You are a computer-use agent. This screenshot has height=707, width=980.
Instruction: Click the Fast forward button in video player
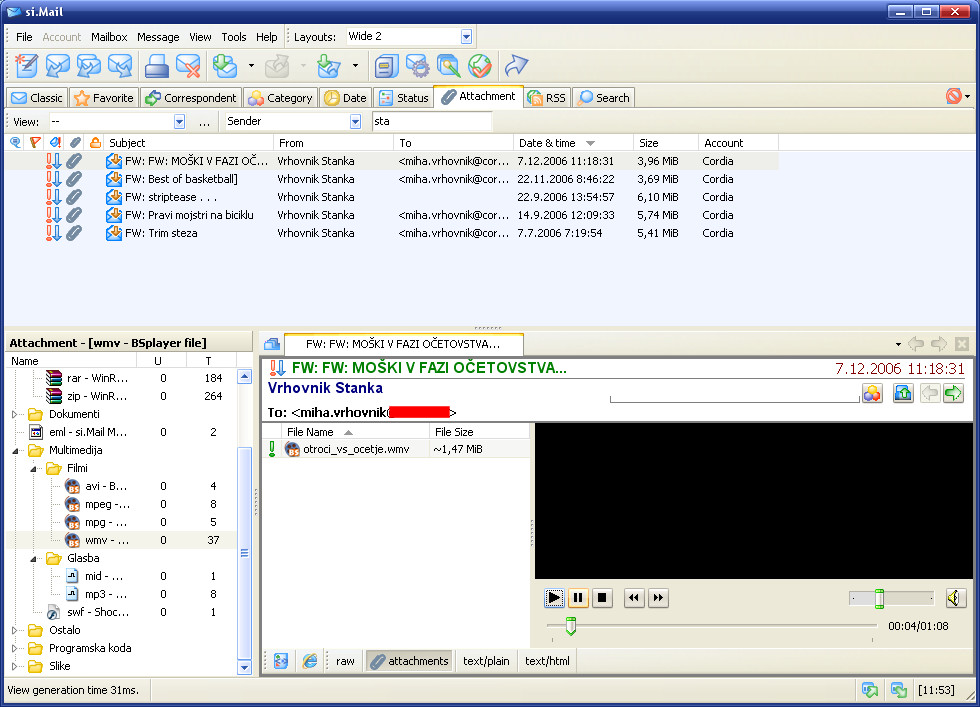658,598
